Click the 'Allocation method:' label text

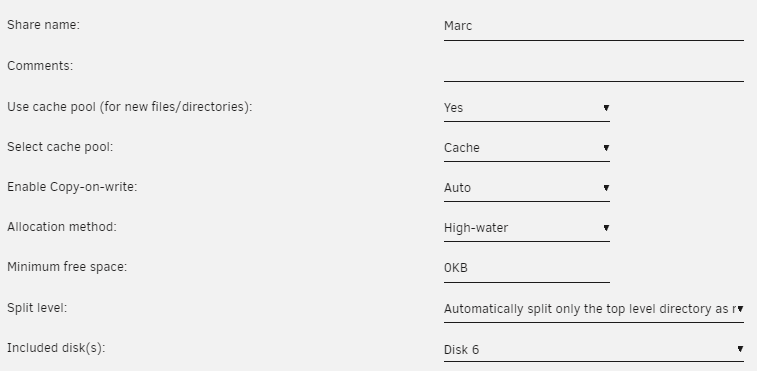point(62,227)
